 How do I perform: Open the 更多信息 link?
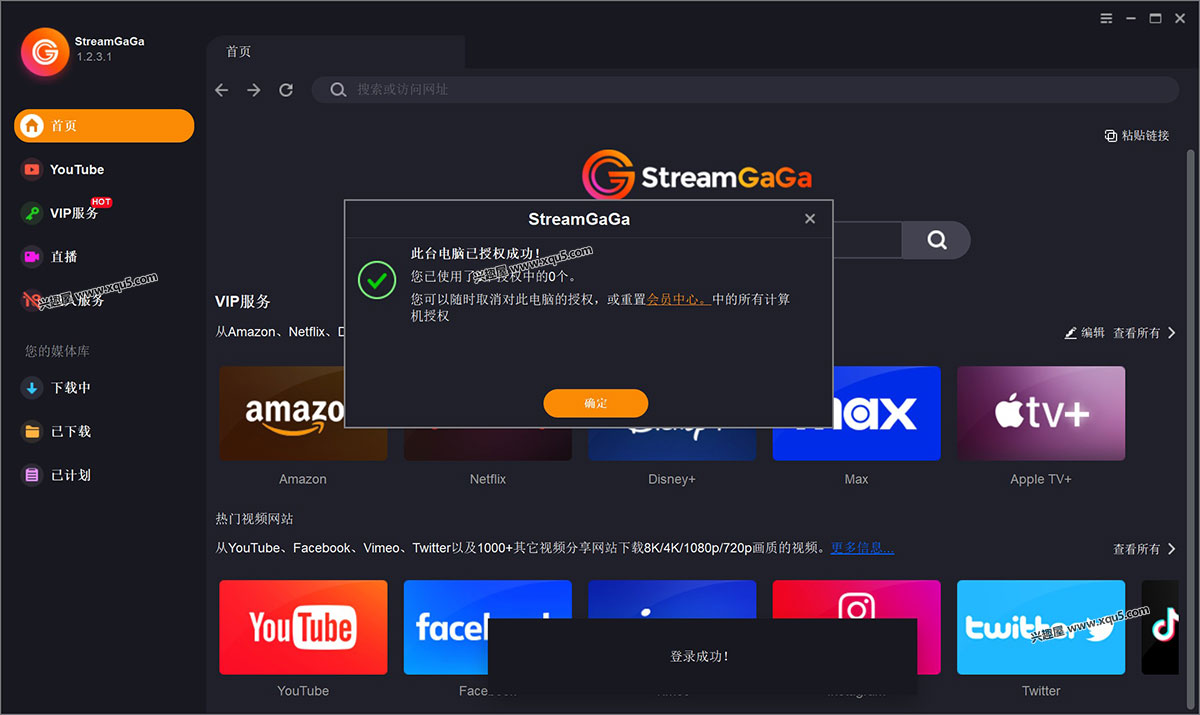coord(862,548)
